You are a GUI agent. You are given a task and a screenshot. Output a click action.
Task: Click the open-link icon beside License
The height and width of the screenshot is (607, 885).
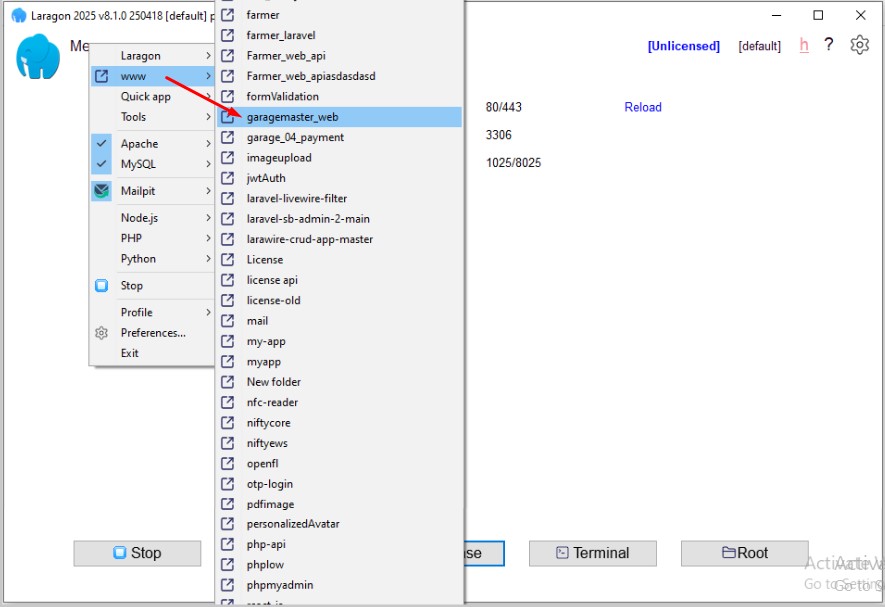227,259
